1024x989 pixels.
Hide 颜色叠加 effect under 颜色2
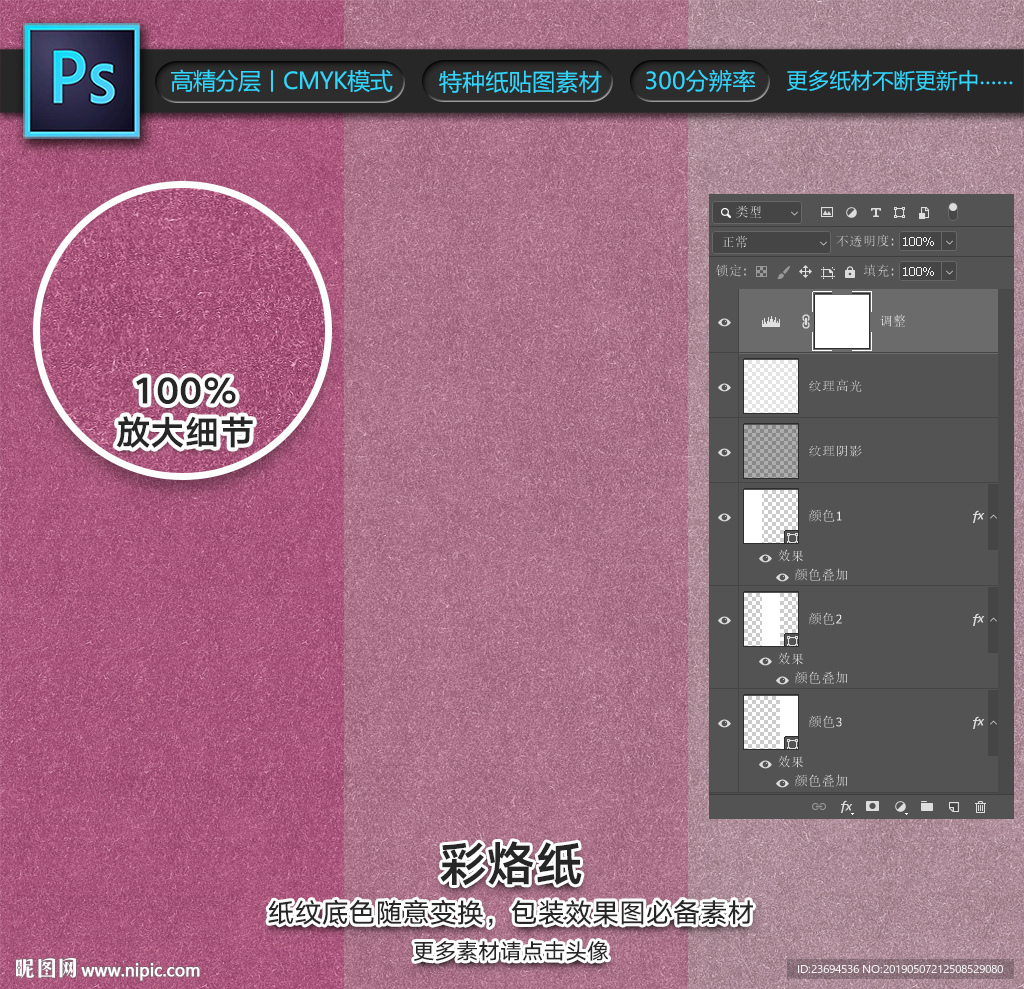click(782, 680)
